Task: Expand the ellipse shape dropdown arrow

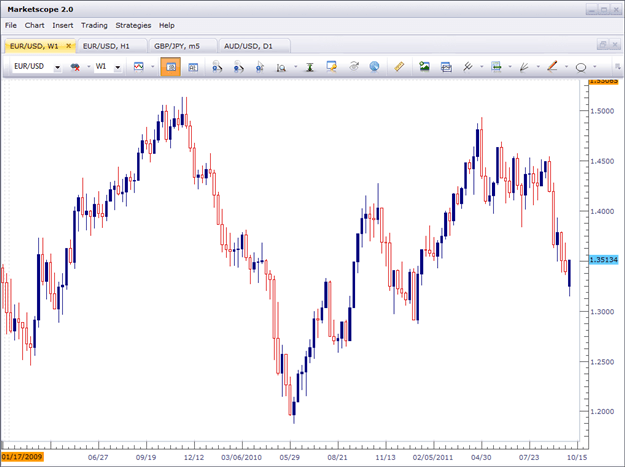Action: click(595, 67)
